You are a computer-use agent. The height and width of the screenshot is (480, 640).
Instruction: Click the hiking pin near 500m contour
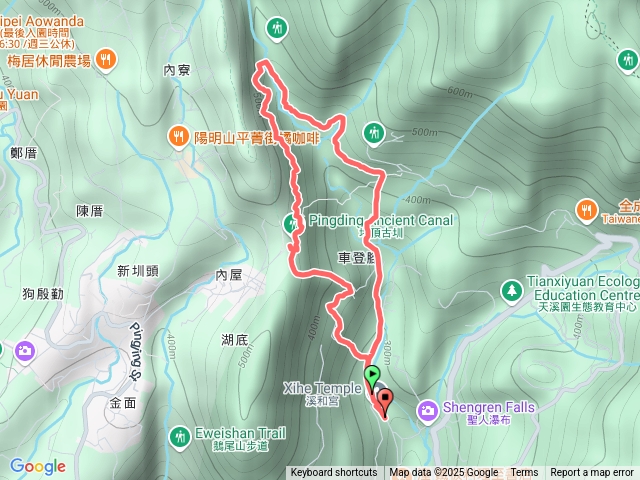[x=373, y=134]
